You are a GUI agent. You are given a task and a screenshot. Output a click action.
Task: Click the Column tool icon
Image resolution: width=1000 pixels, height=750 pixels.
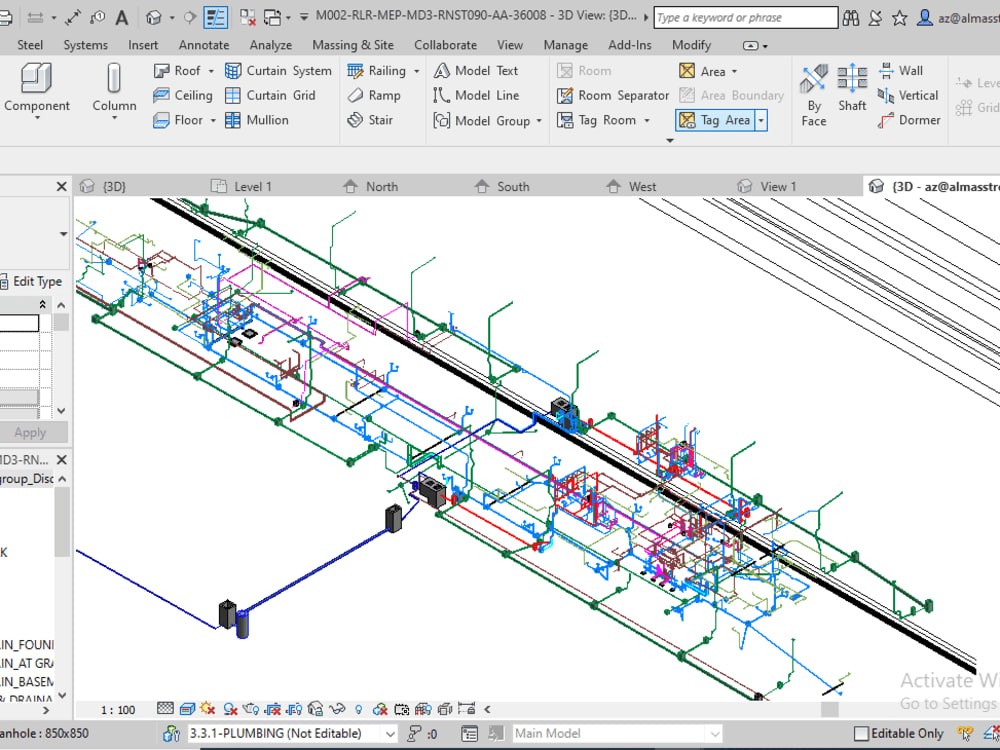[x=114, y=79]
